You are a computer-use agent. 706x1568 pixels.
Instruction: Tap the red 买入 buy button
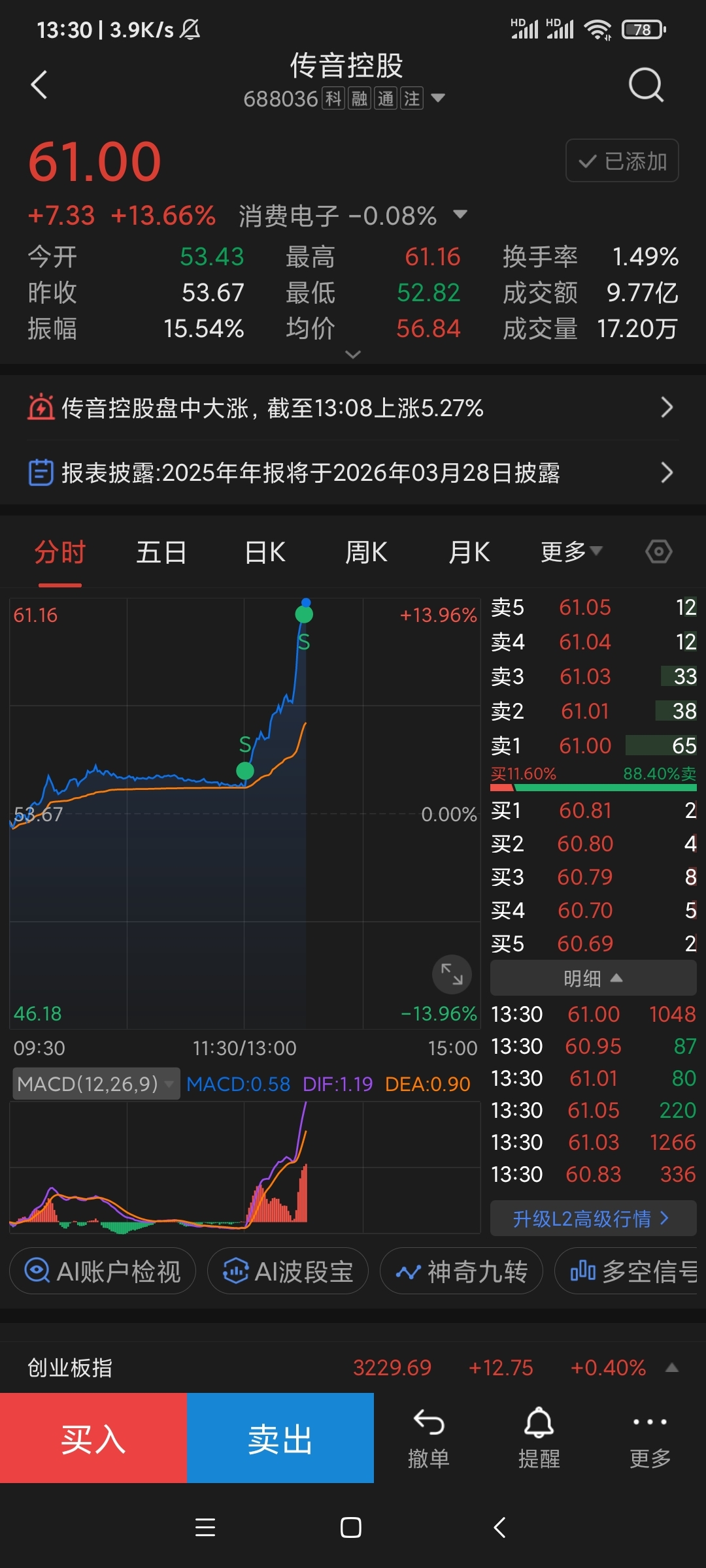coord(93,1438)
